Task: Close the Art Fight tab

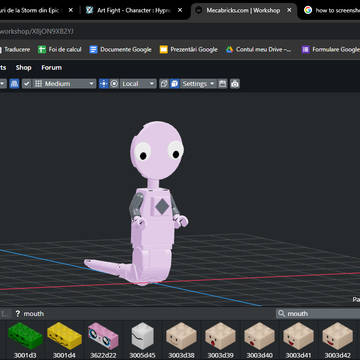Action: click(x=180, y=10)
